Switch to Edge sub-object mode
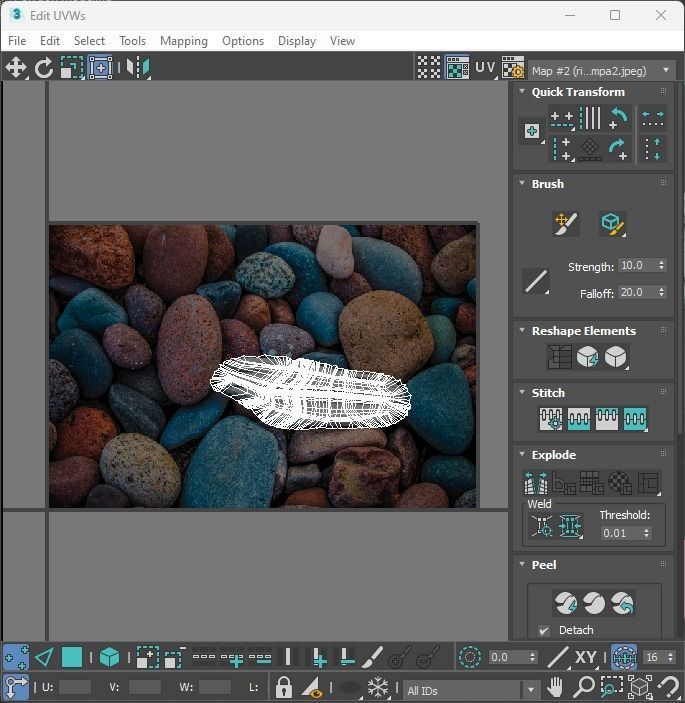The width and height of the screenshot is (685, 703). (44, 658)
